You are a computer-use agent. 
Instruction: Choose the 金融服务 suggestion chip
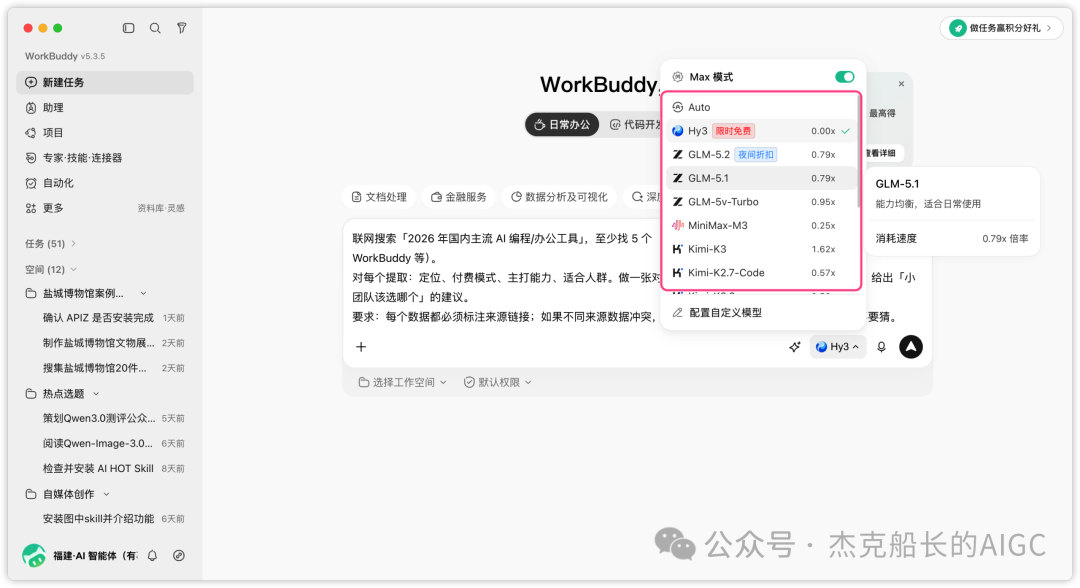click(x=459, y=197)
